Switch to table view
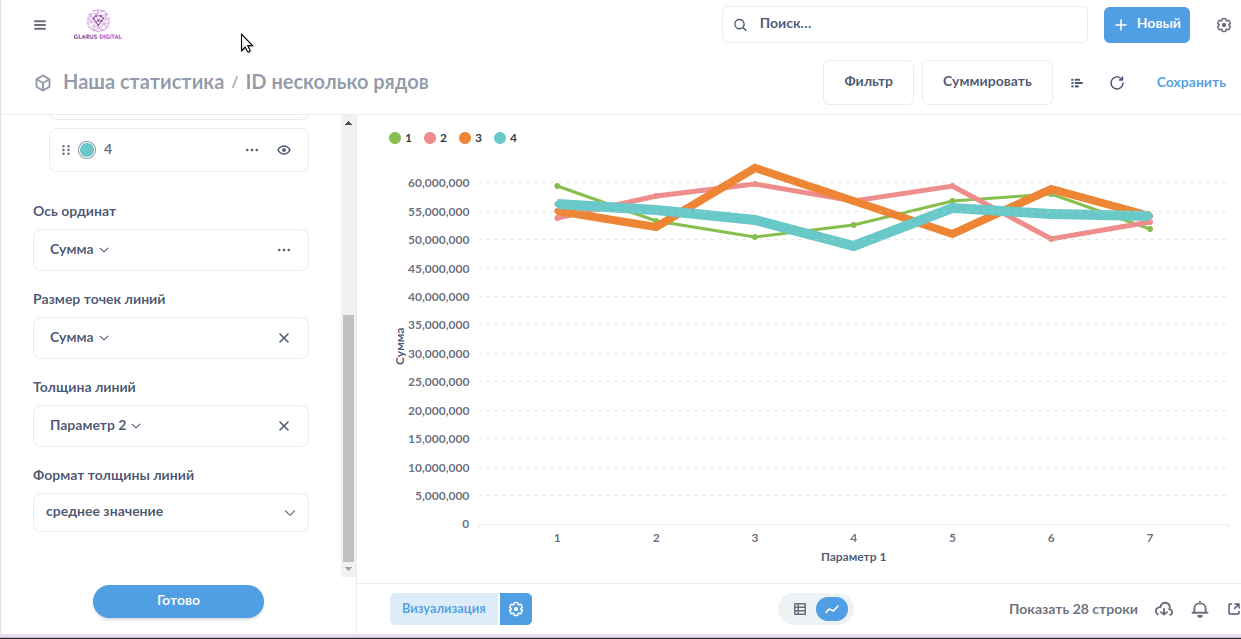Image resolution: width=1241 pixels, height=639 pixels. [x=800, y=609]
